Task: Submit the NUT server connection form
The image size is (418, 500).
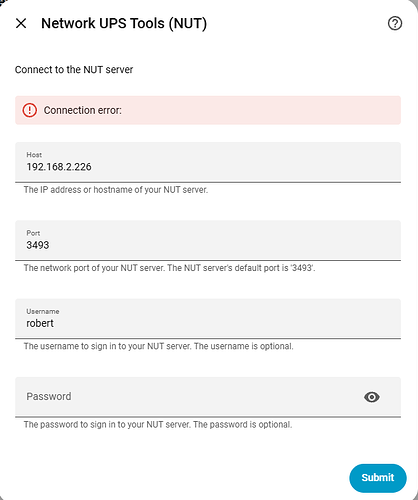Action: click(378, 478)
